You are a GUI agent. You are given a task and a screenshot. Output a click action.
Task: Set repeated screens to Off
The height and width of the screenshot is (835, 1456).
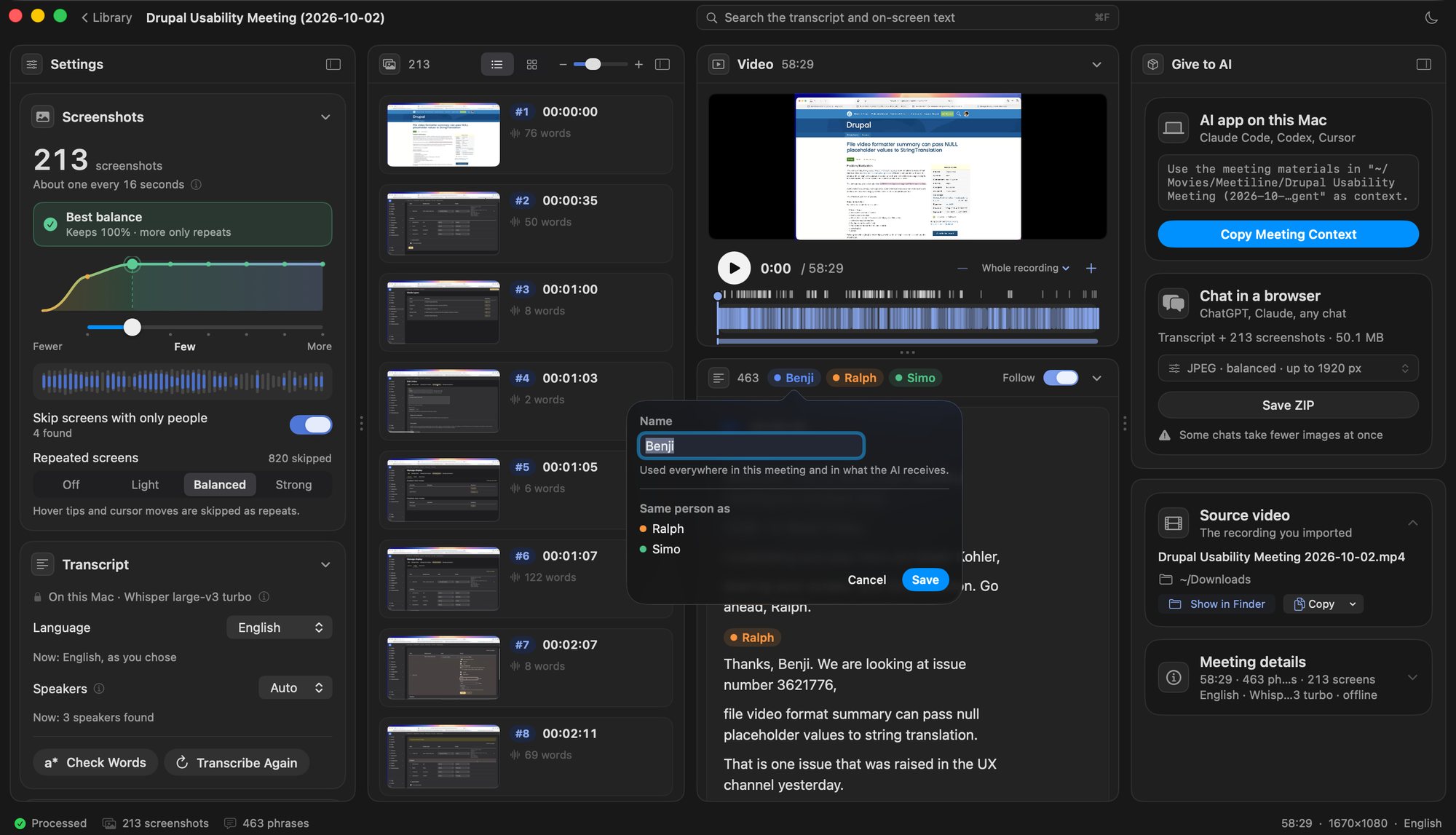(71, 484)
